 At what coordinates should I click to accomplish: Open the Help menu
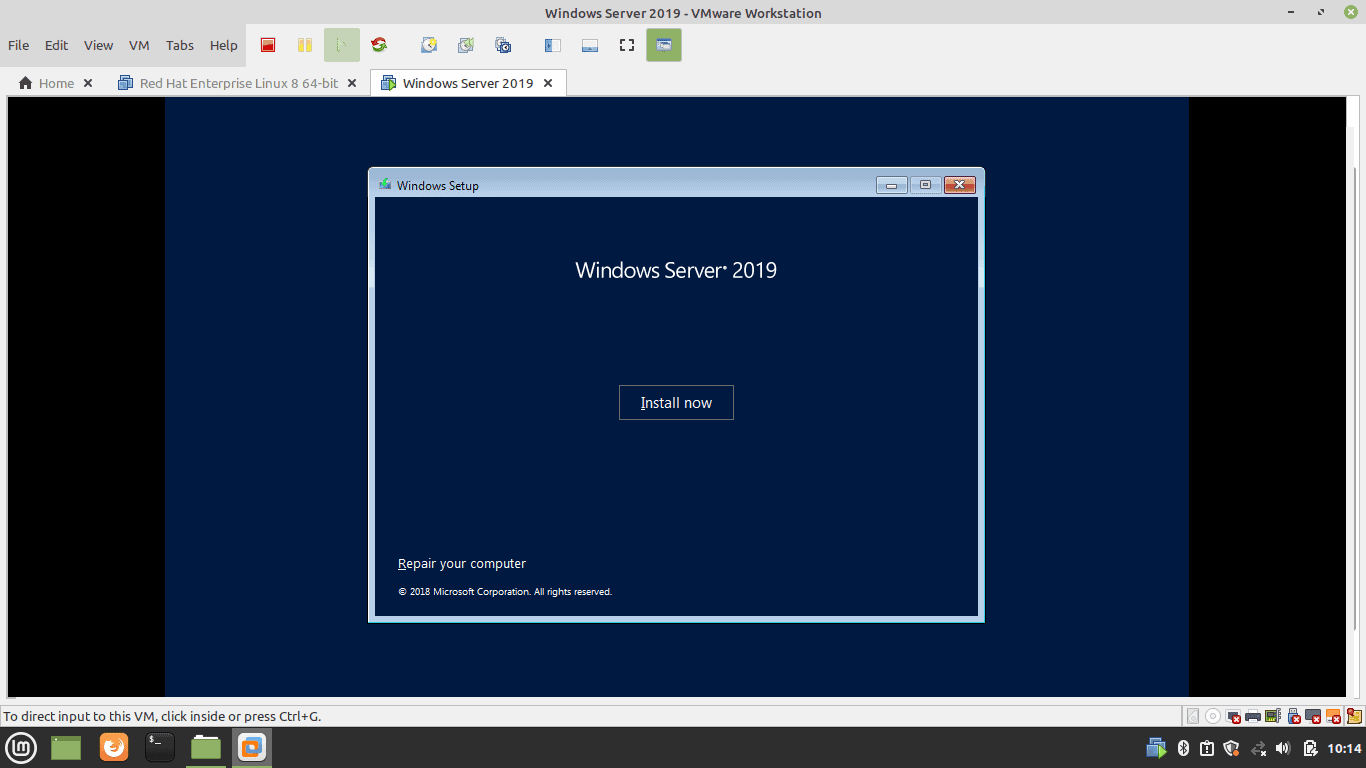pyautogui.click(x=224, y=45)
